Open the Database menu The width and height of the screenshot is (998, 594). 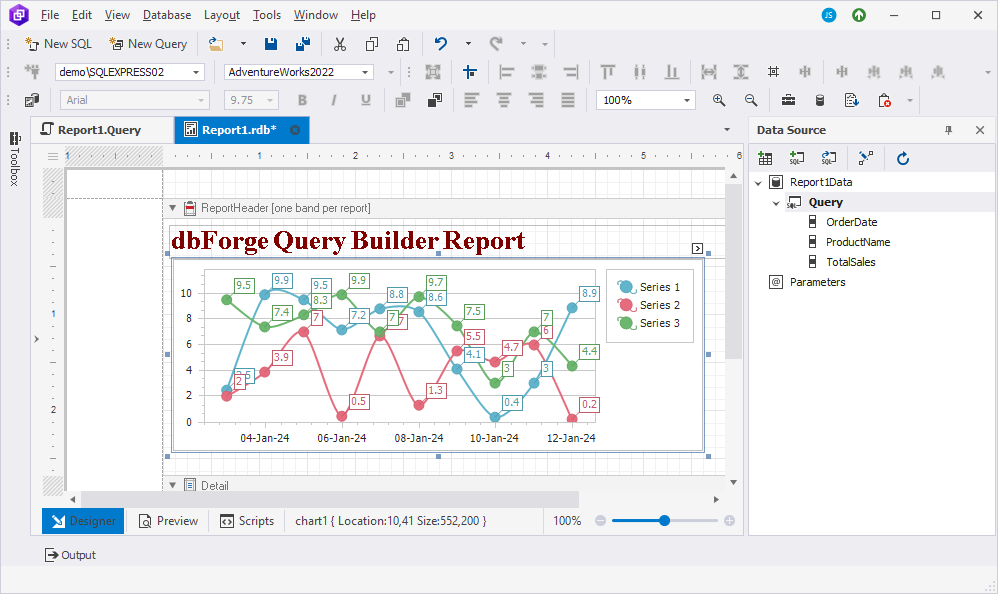[x=167, y=15]
